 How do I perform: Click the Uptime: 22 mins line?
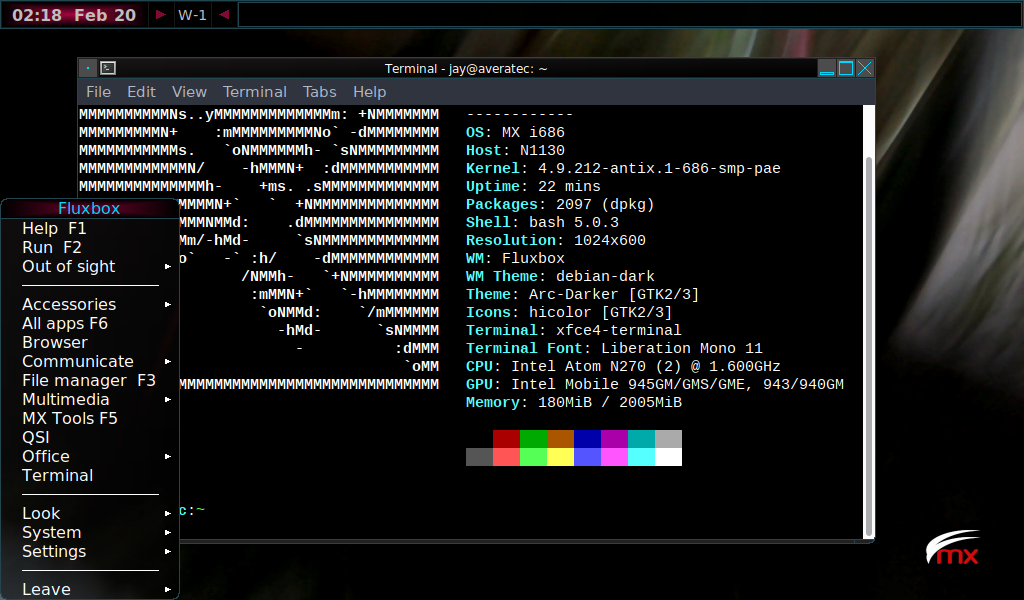[x=533, y=187]
